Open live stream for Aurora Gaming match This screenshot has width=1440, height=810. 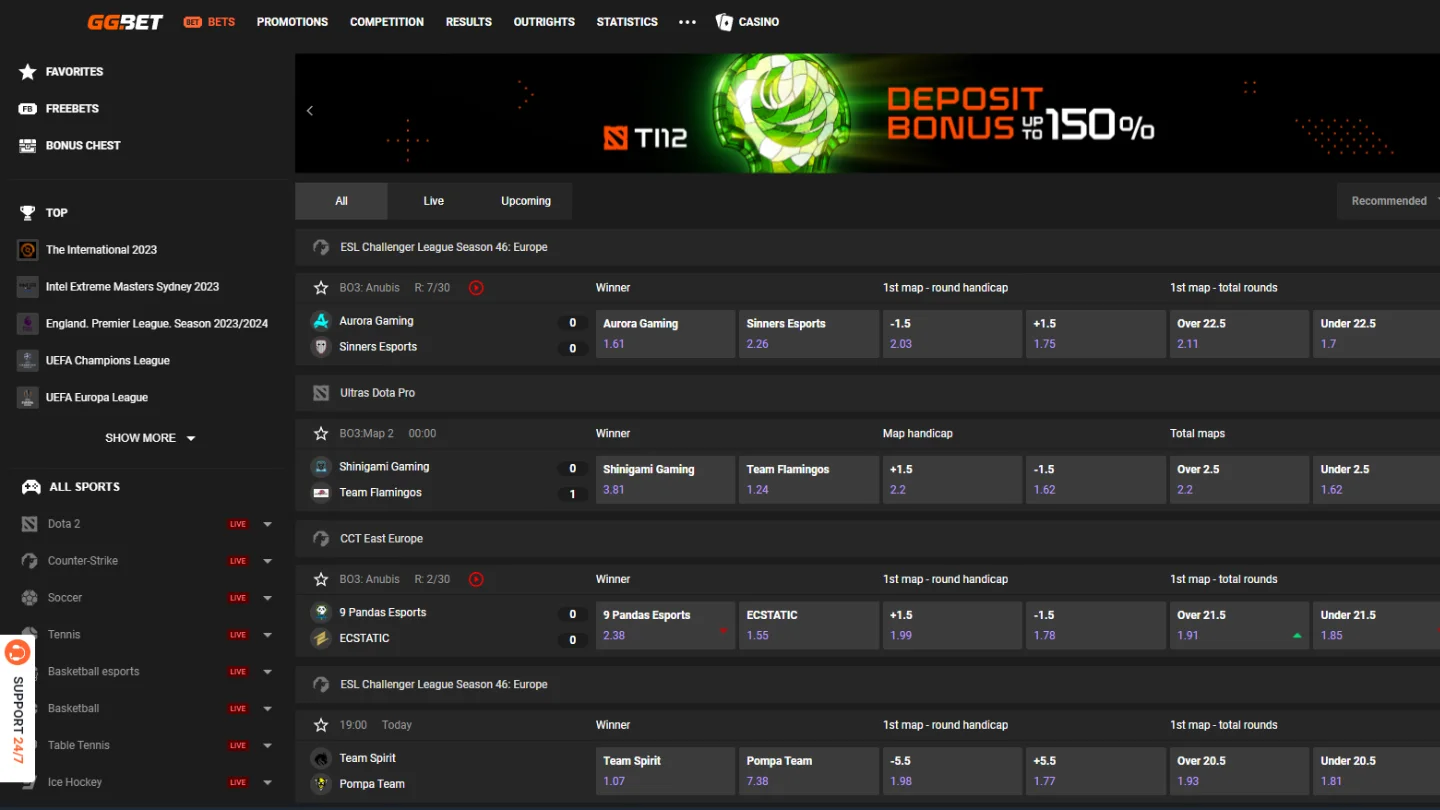coord(476,288)
